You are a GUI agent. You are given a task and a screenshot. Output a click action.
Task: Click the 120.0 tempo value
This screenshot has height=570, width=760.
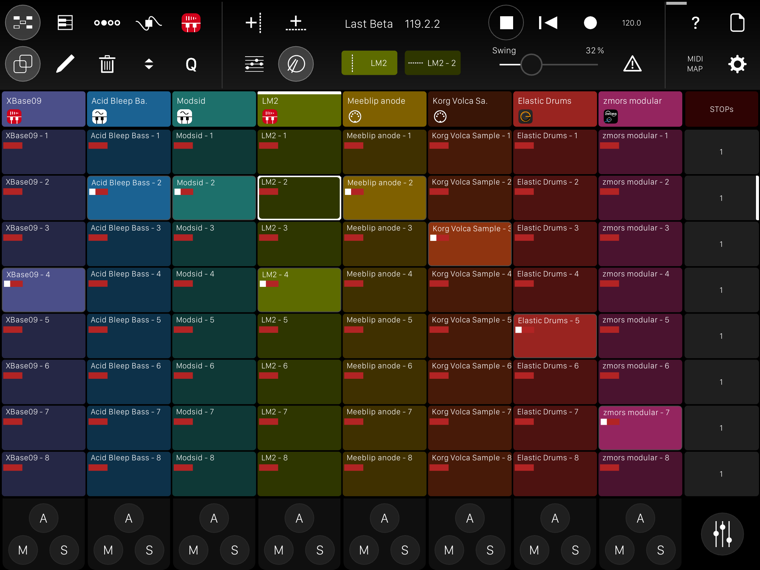(632, 23)
